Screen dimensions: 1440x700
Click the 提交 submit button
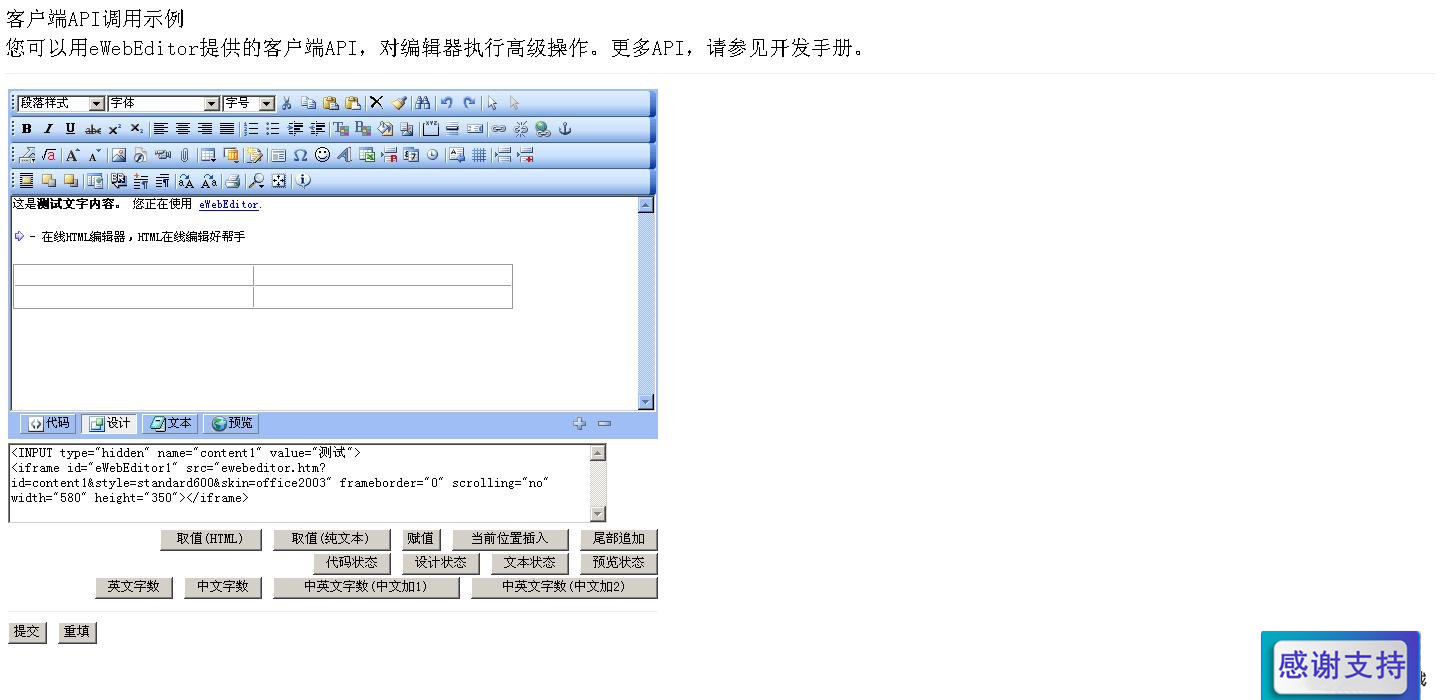tap(27, 632)
